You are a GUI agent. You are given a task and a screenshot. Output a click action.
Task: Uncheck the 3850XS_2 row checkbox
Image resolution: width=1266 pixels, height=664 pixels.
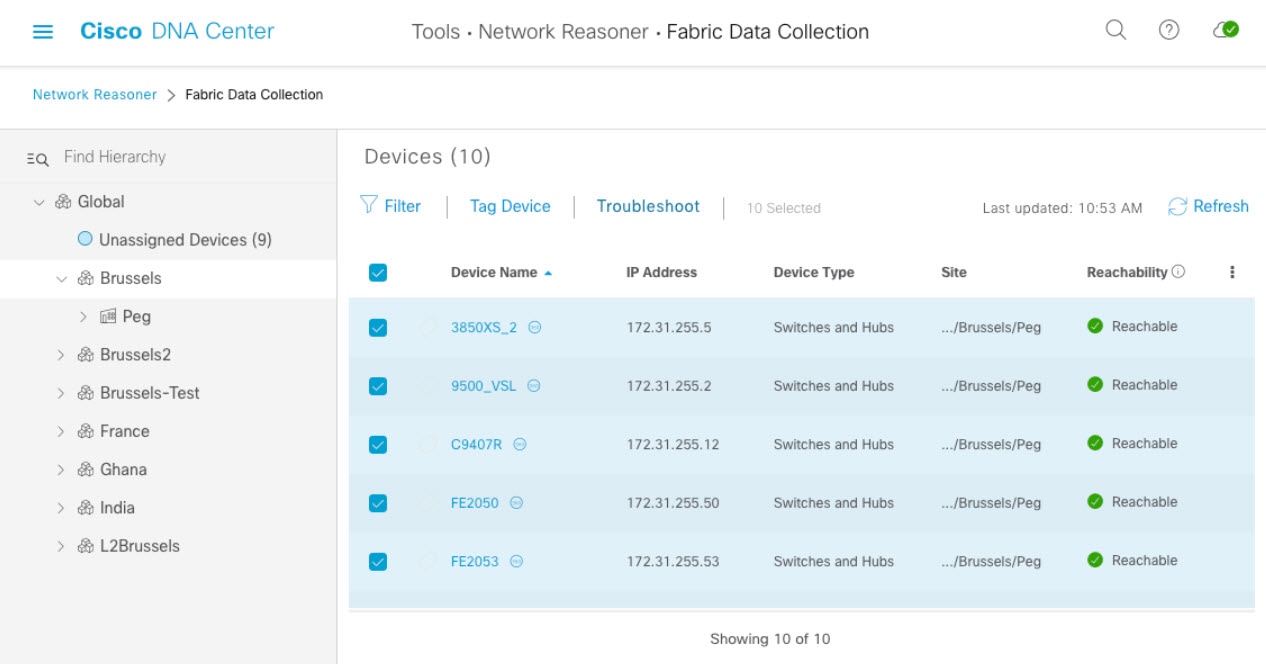click(x=378, y=327)
